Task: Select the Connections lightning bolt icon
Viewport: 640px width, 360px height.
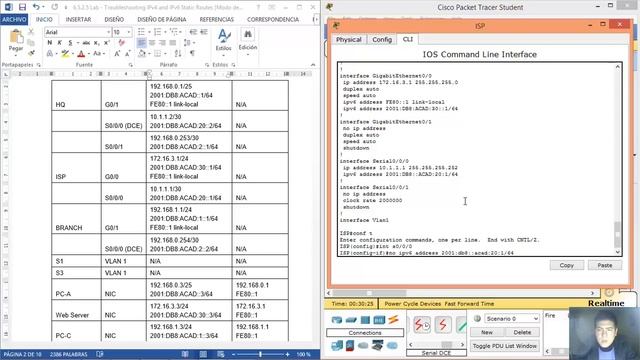Action: pyautogui.click(x=393, y=320)
